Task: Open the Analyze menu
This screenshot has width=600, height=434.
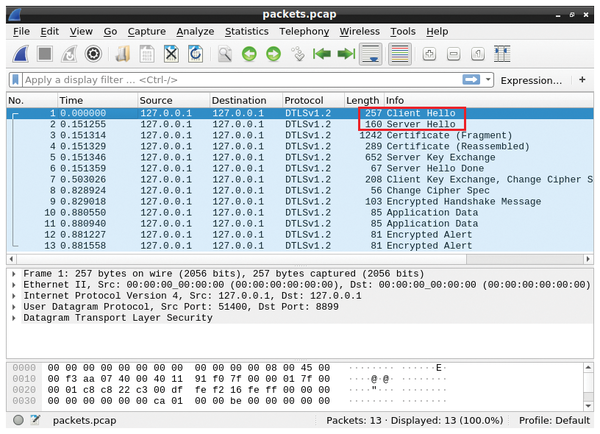Action: [195, 32]
